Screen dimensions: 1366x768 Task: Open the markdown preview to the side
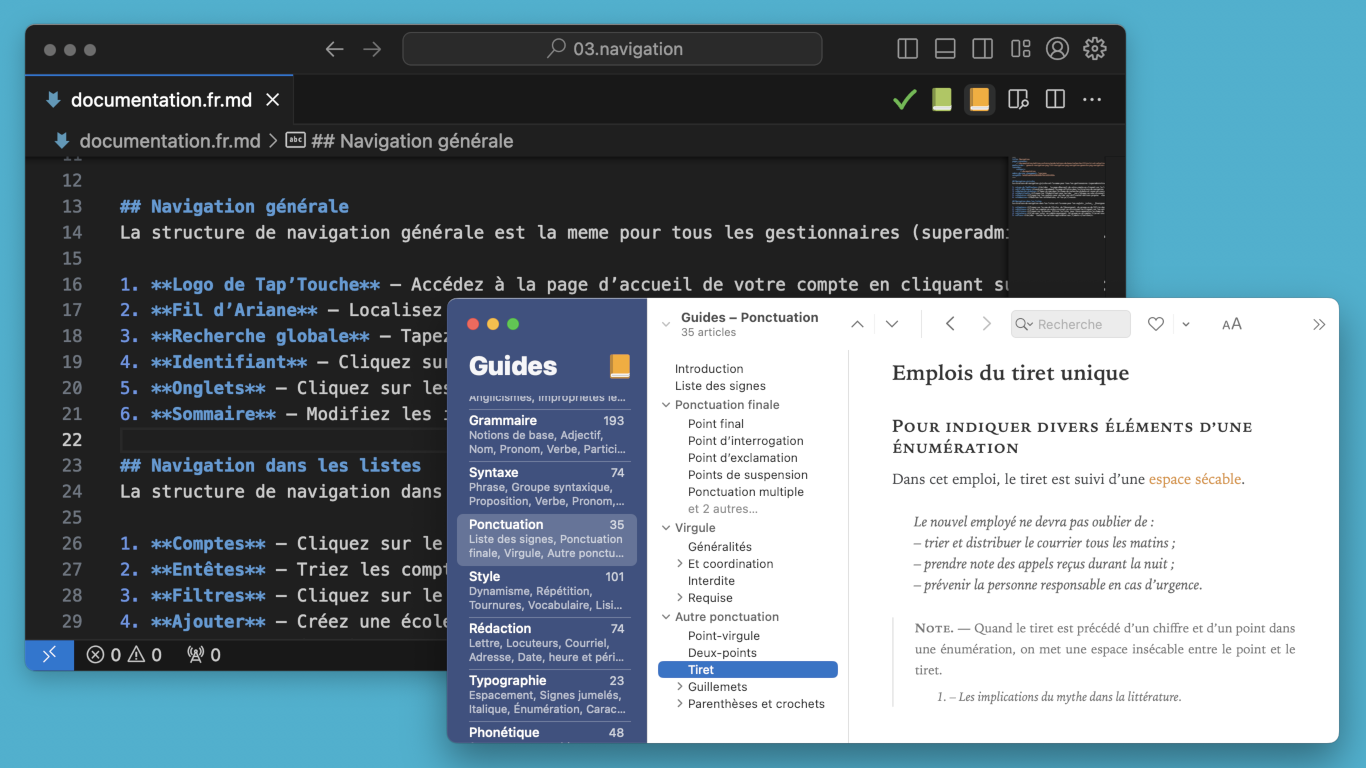(x=1018, y=100)
